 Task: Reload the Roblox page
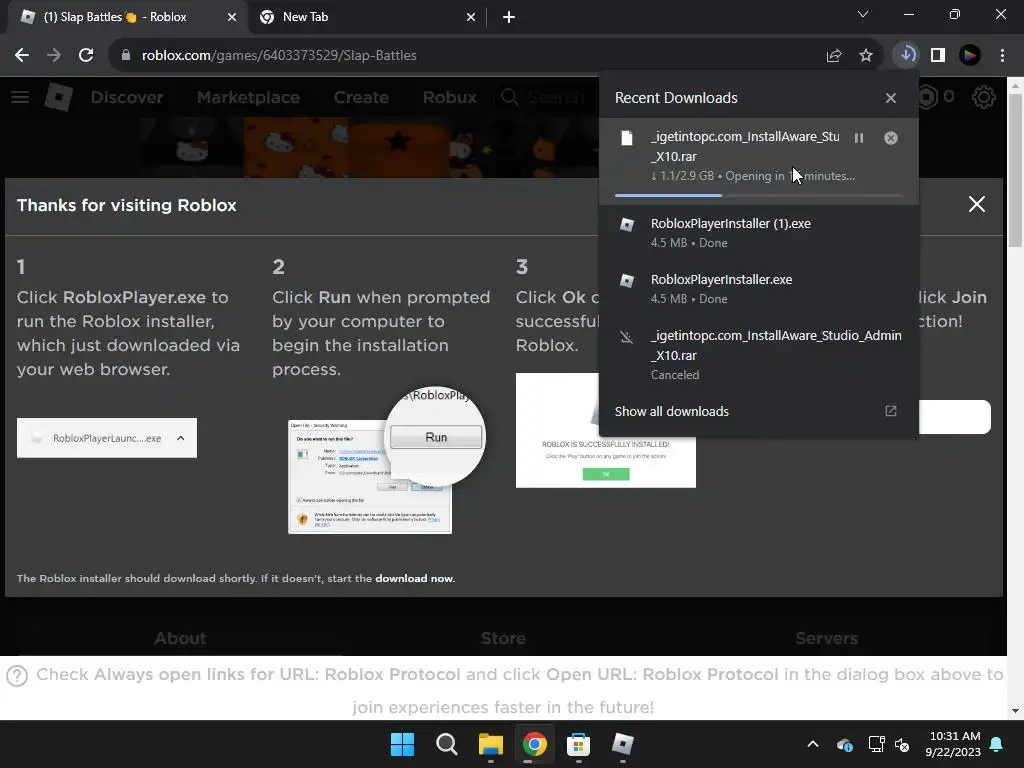86,55
